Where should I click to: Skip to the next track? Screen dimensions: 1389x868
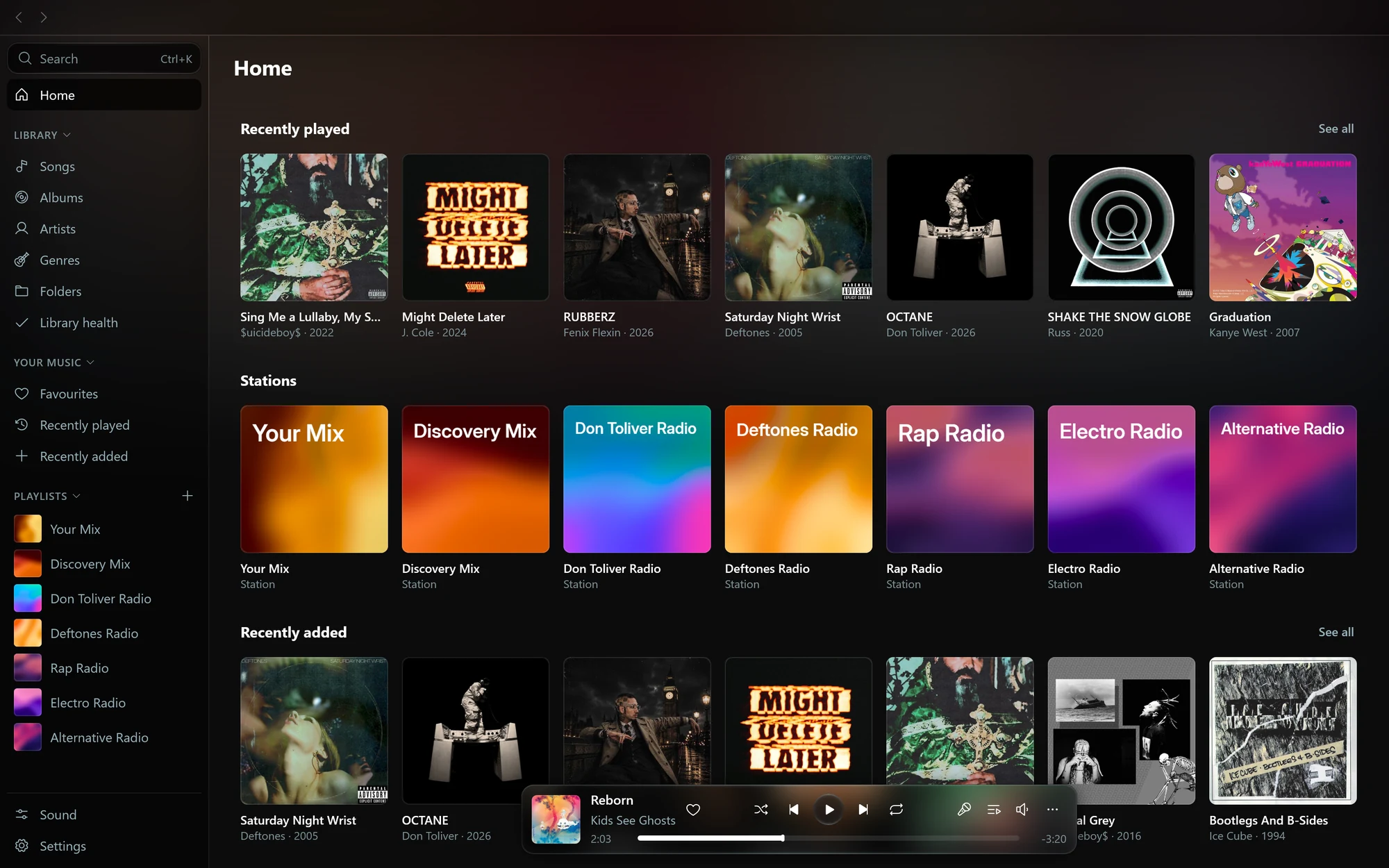coord(863,810)
